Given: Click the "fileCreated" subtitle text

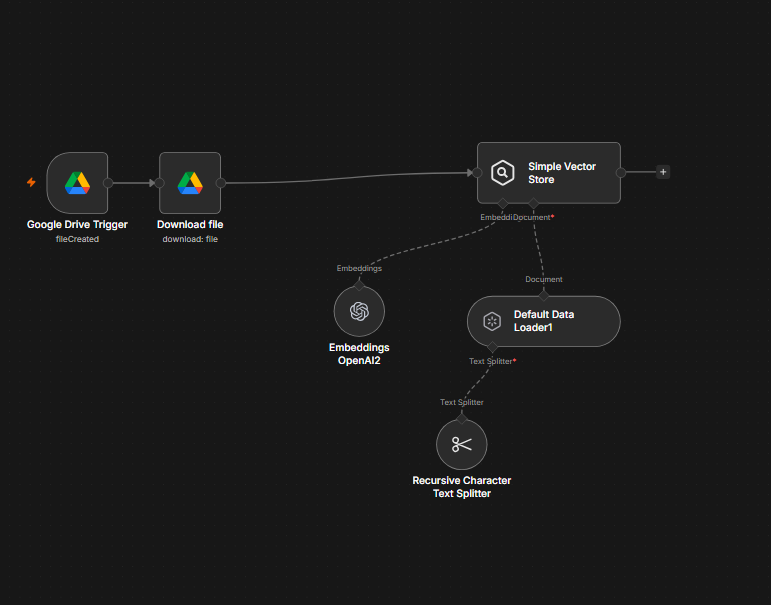Looking at the screenshot, I should tap(77, 239).
